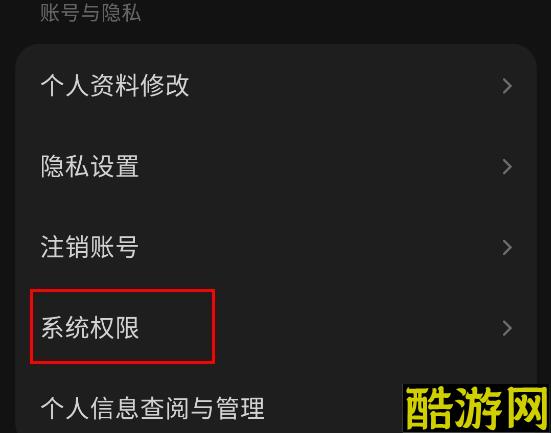Tap the arrow beside 隐私设置
Screen dimensions: 551x433
pos(506,167)
